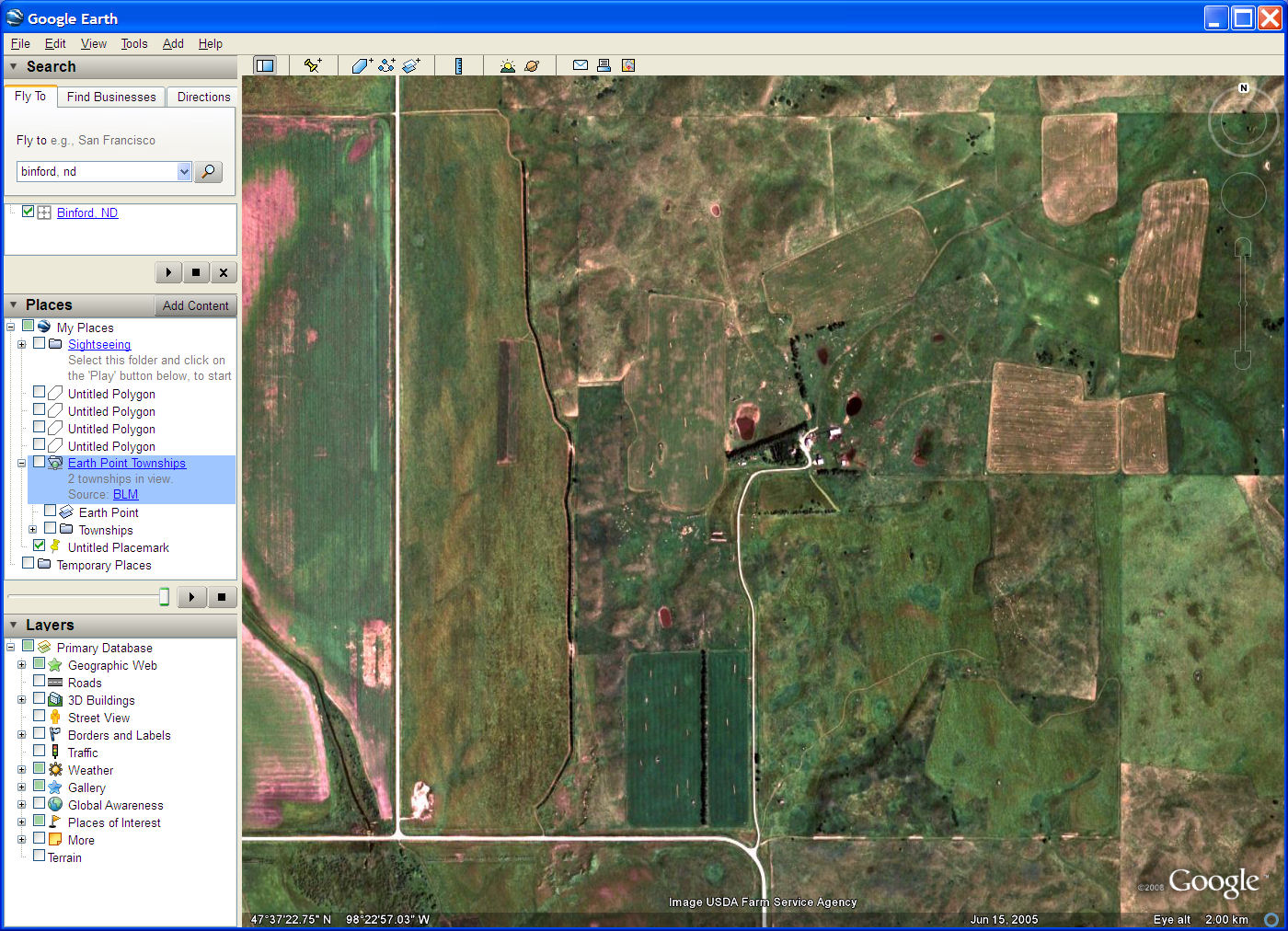
Task: Open the View menu
Action: pos(94,43)
